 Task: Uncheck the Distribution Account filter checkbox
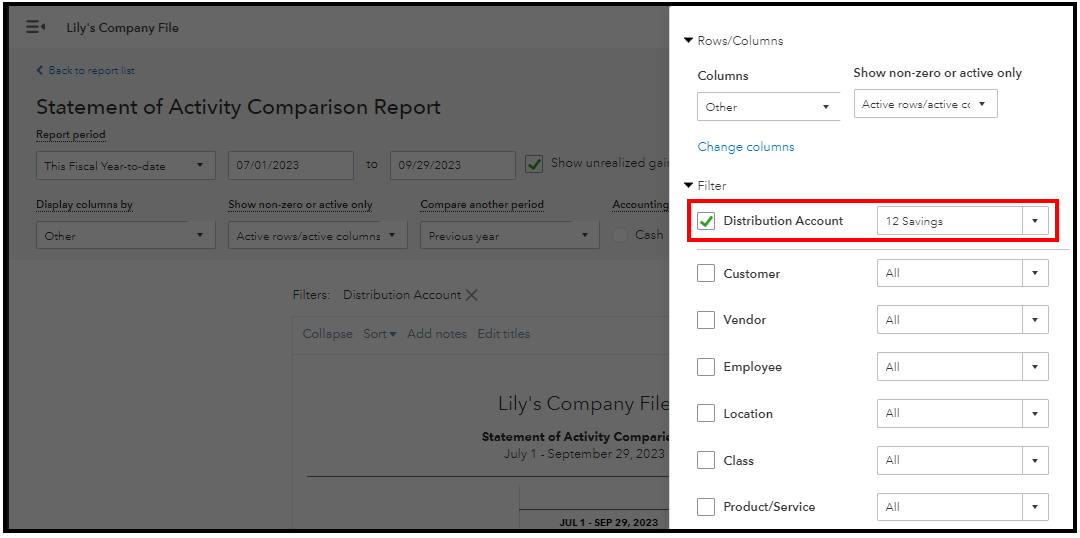point(707,221)
